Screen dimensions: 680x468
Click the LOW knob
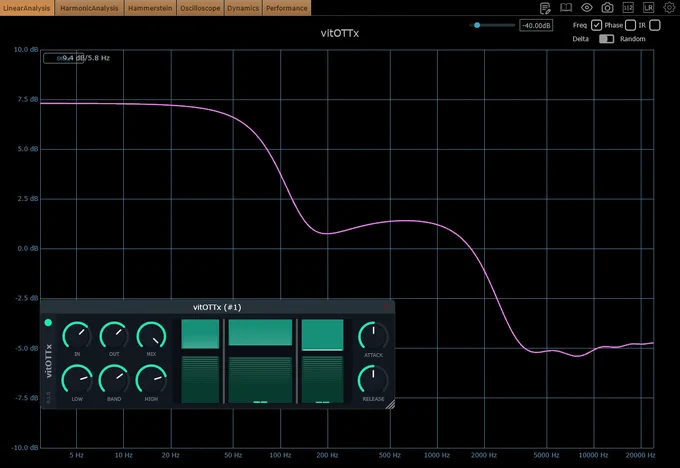point(77,380)
